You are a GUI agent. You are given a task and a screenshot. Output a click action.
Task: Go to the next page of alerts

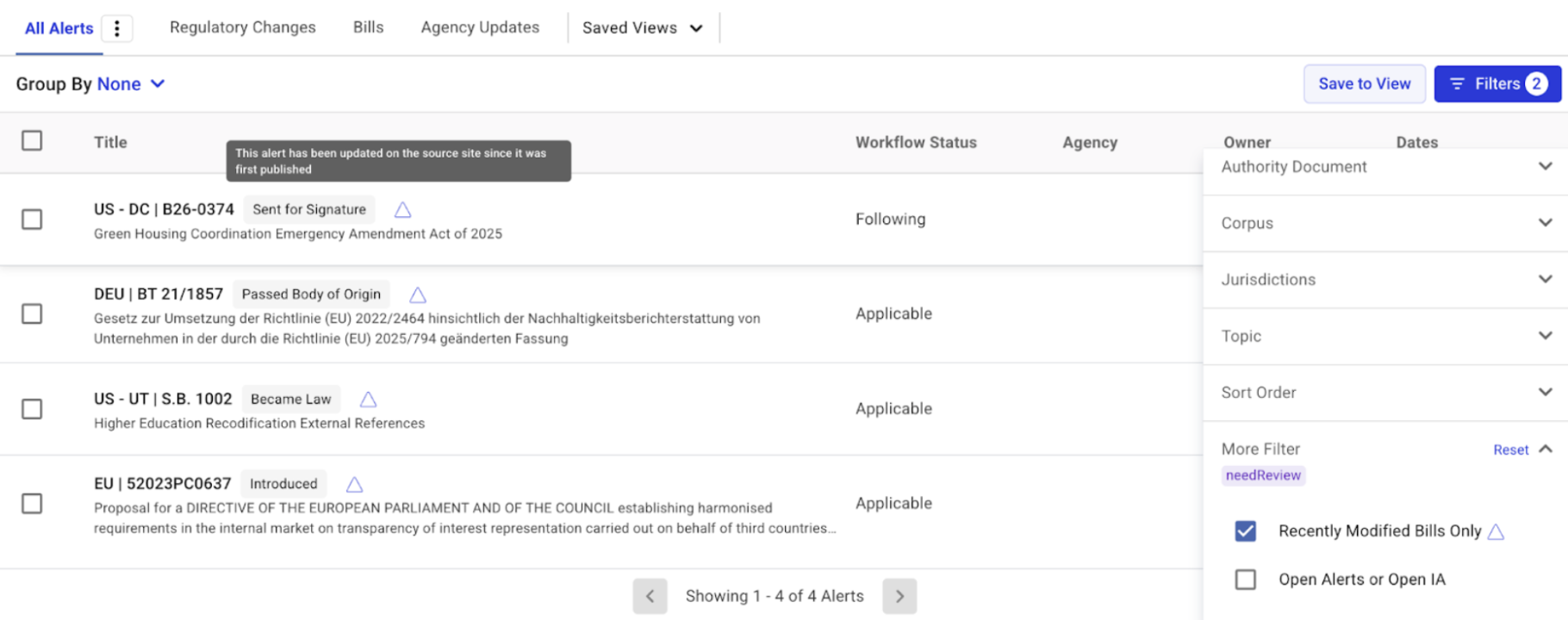899,596
